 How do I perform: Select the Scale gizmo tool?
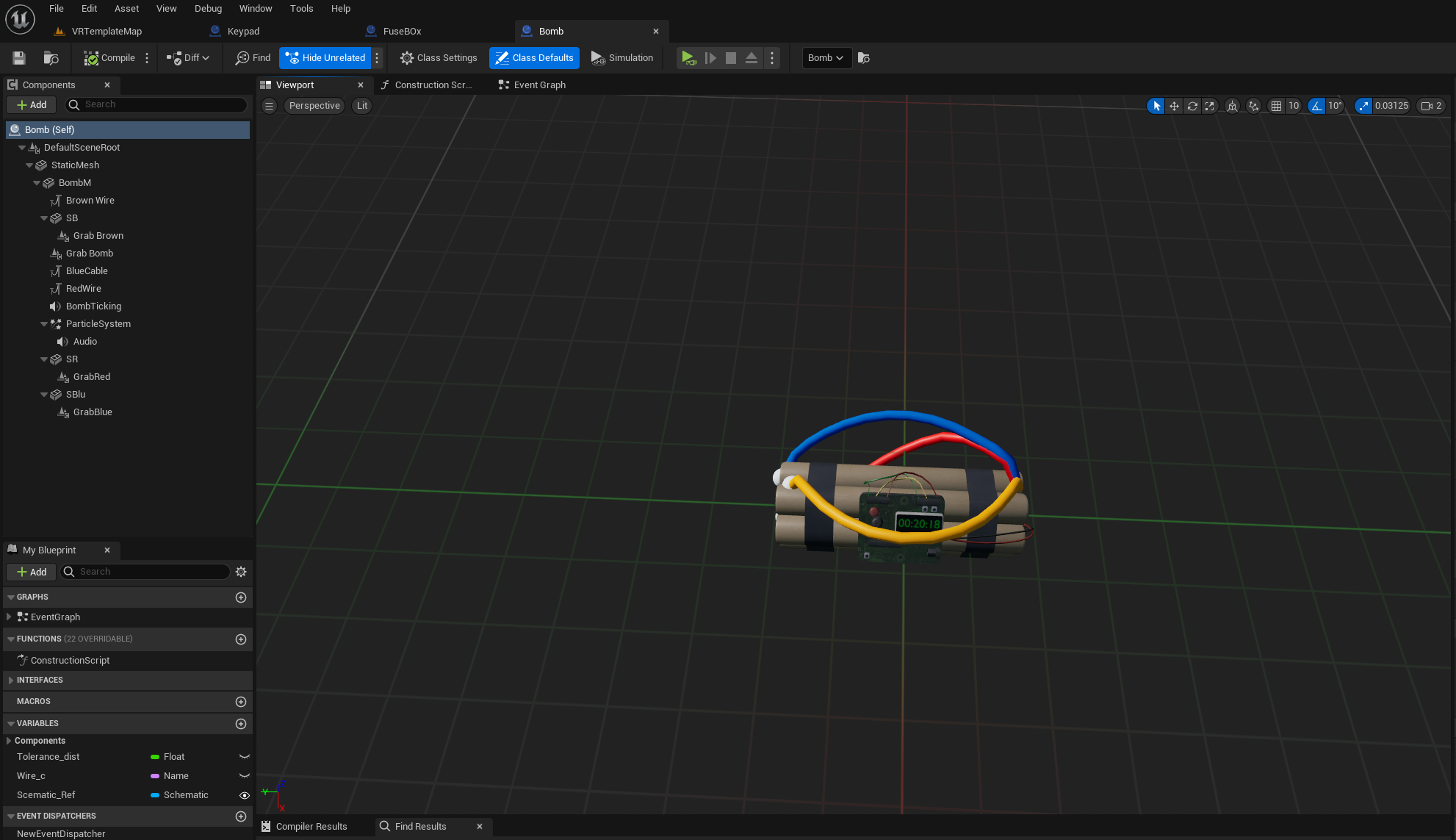tap(1210, 106)
